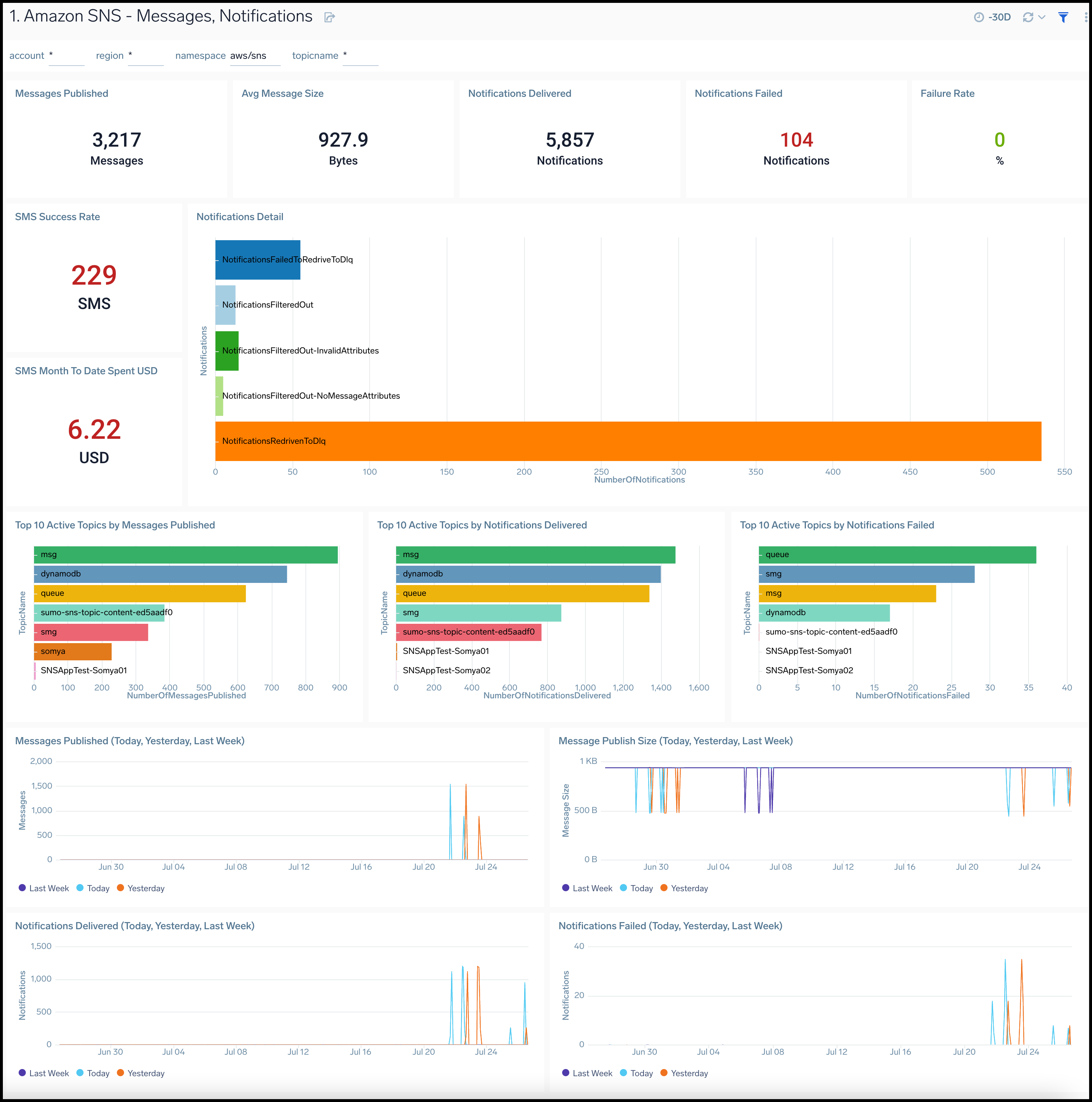Open the account filter field
This screenshot has height=1102, width=1092.
tap(67, 55)
